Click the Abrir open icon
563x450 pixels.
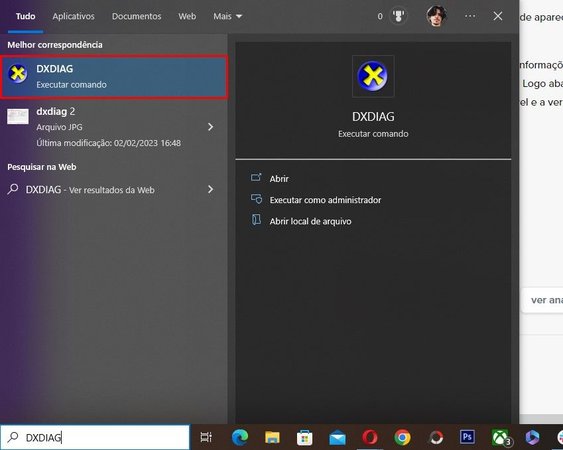coord(256,177)
